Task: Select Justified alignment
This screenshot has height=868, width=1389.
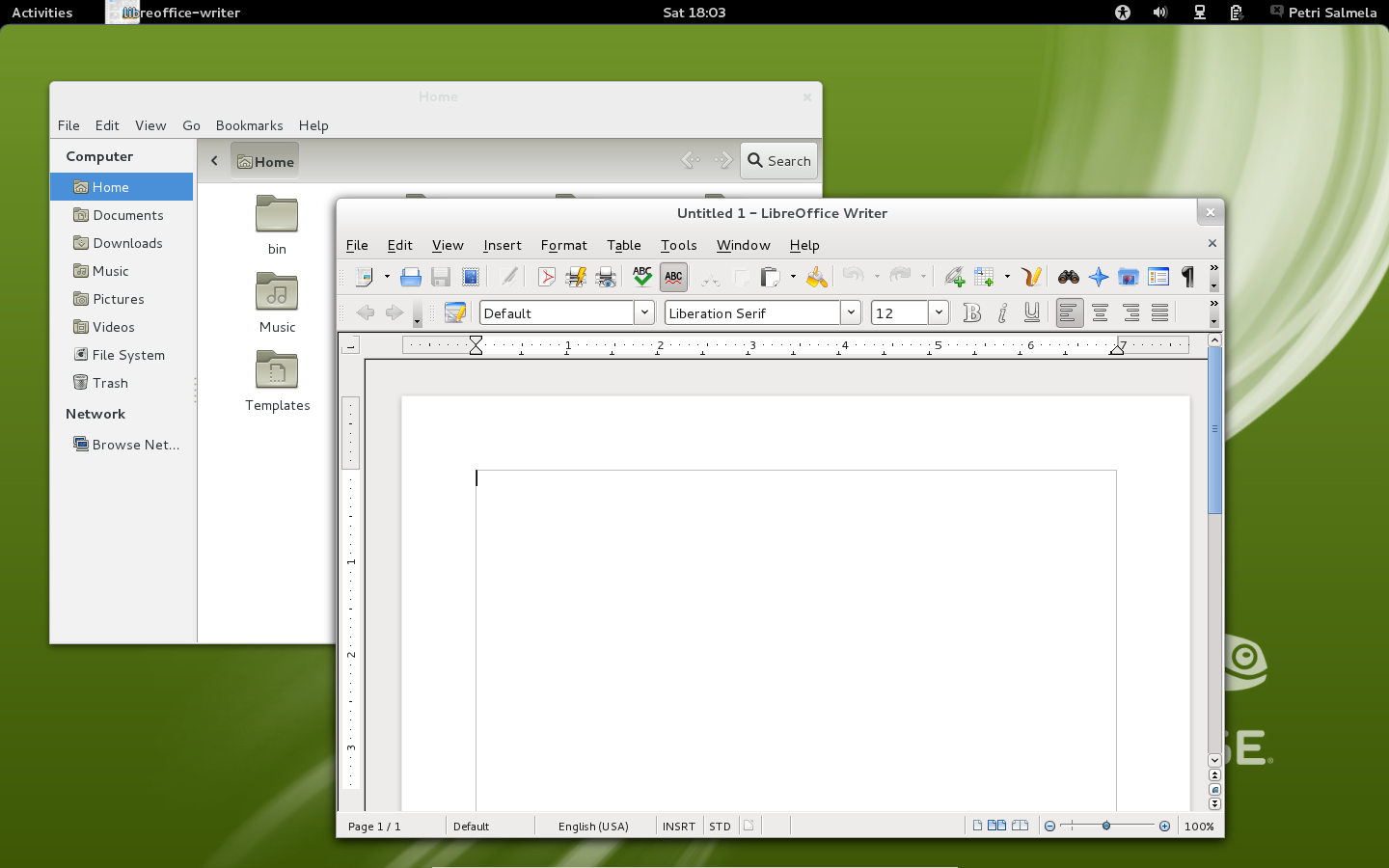Action: tap(1160, 312)
